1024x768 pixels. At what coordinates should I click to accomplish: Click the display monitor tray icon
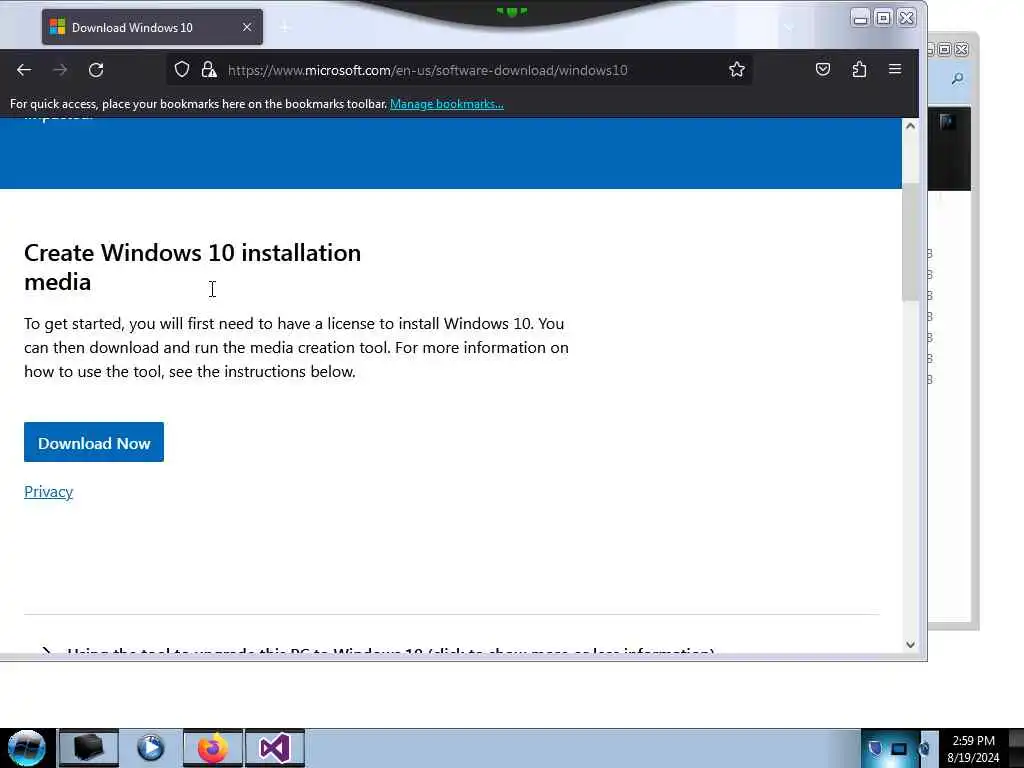[x=899, y=748]
